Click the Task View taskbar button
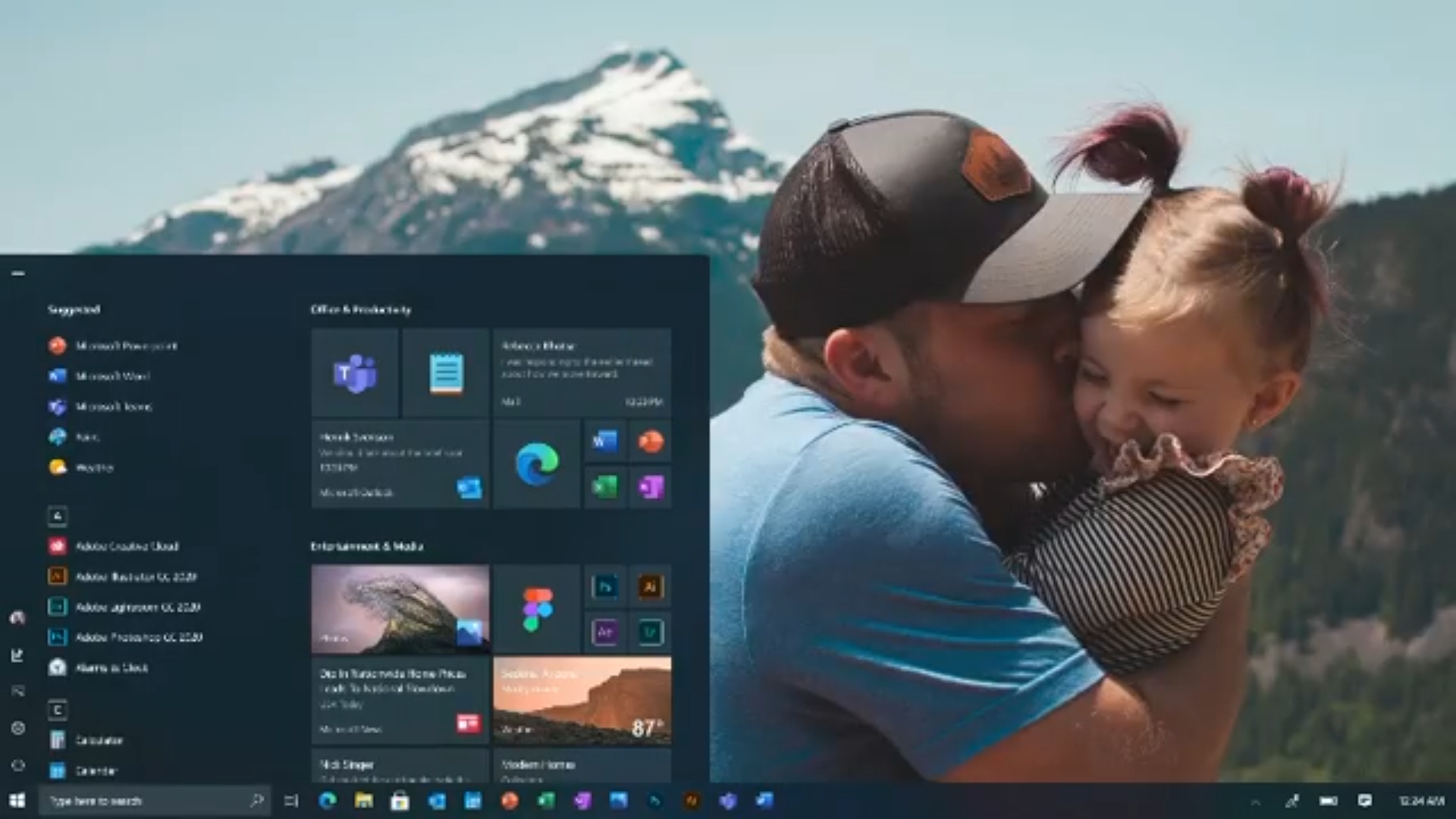This screenshot has height=819, width=1456. (x=291, y=801)
